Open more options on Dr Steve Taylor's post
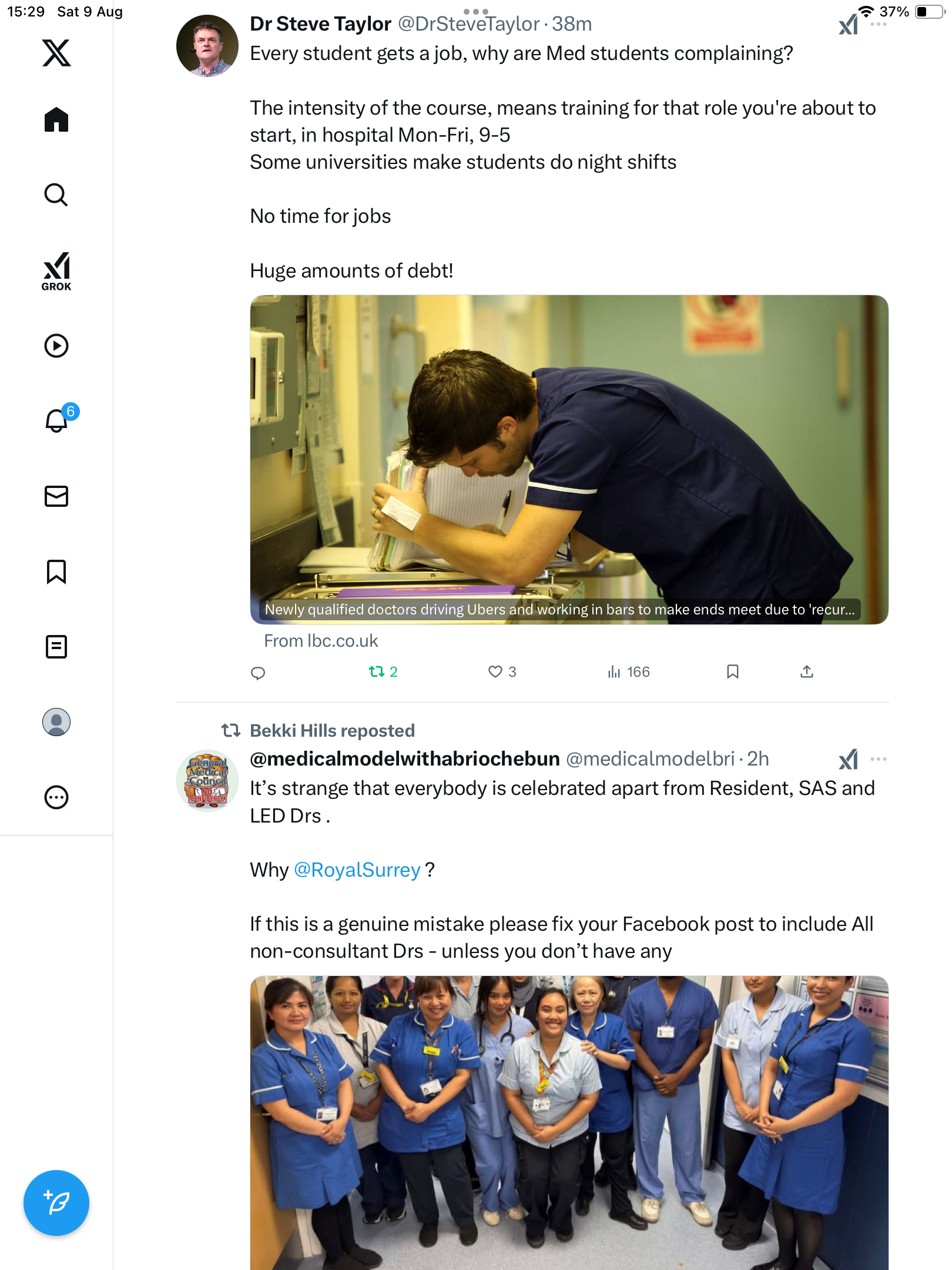 [879, 25]
